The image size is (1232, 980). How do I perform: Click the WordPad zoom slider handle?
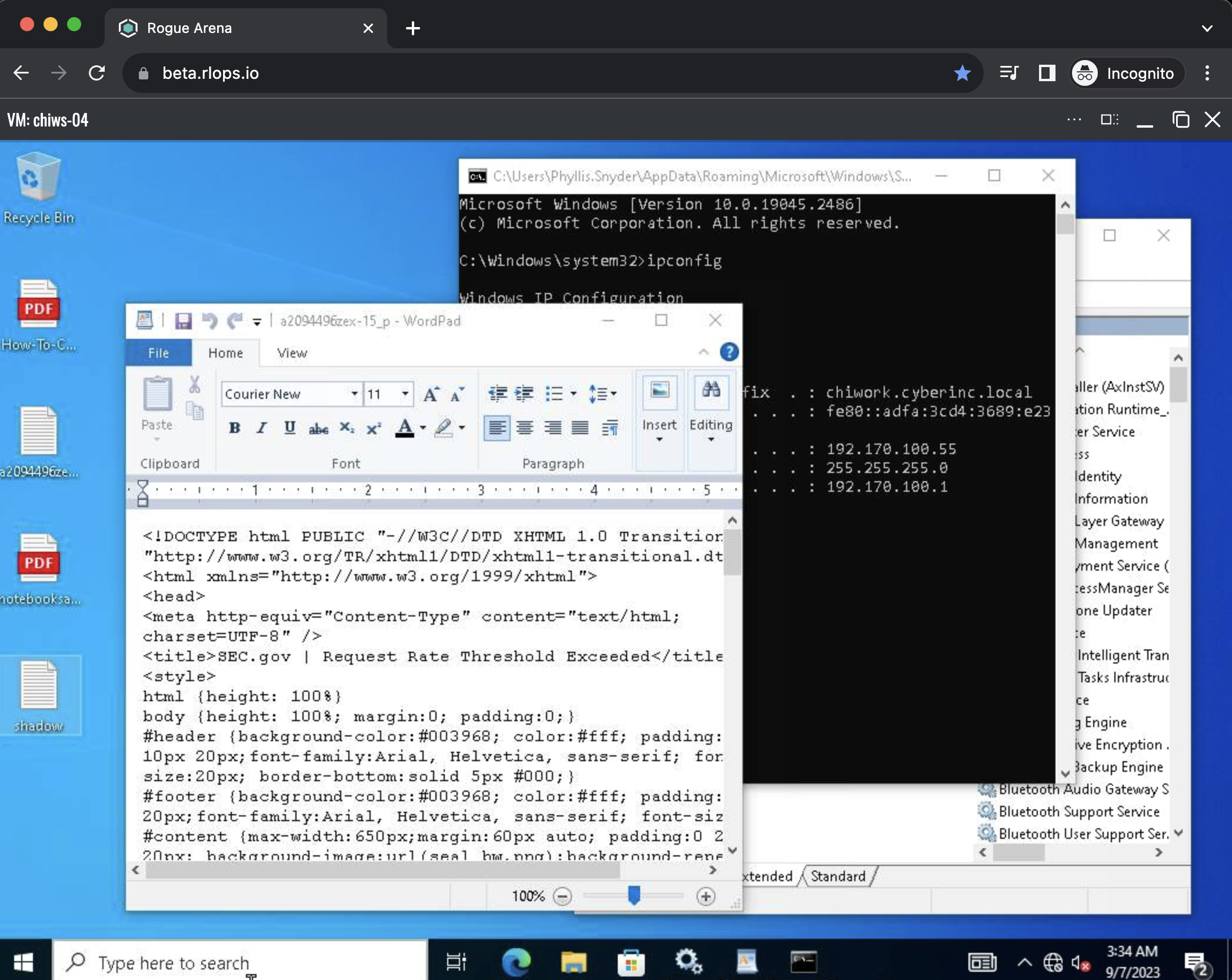(634, 895)
